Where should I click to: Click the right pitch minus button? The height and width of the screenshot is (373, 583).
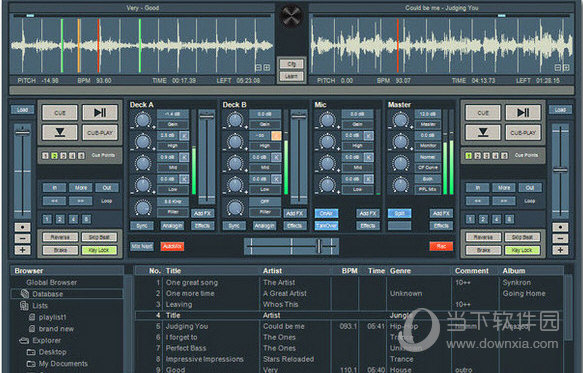click(560, 238)
